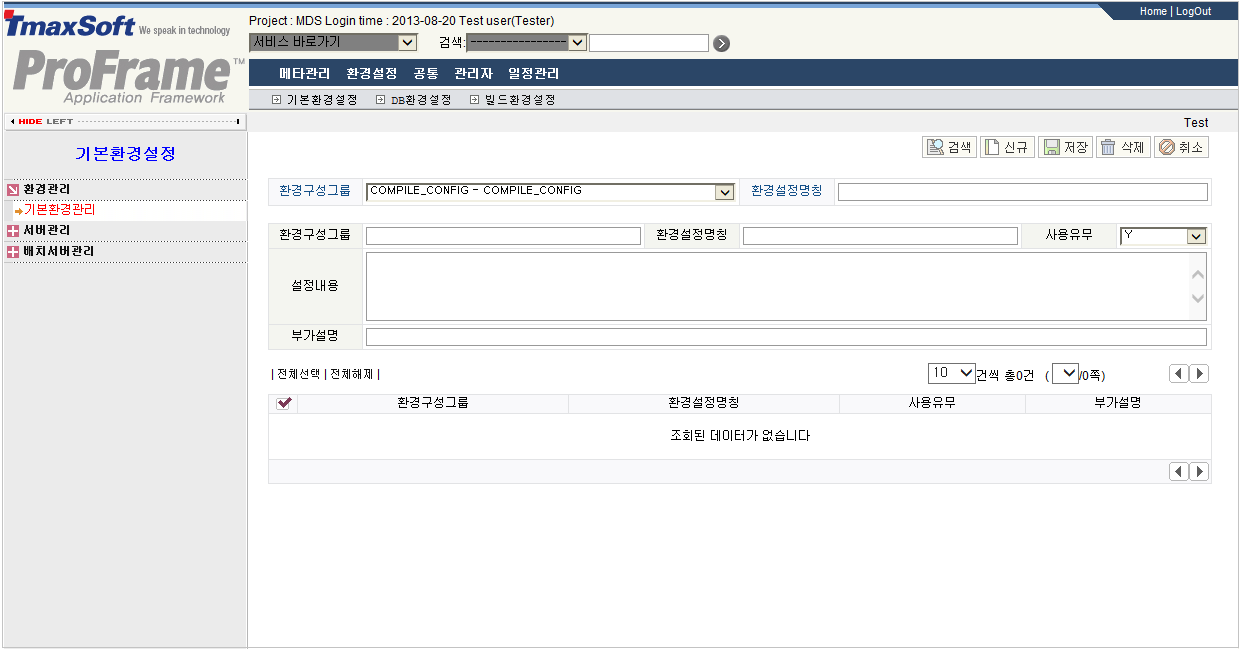This screenshot has height=651, width=1242.
Task: Click into the 부가설명 text field
Action: pyautogui.click(x=786, y=337)
